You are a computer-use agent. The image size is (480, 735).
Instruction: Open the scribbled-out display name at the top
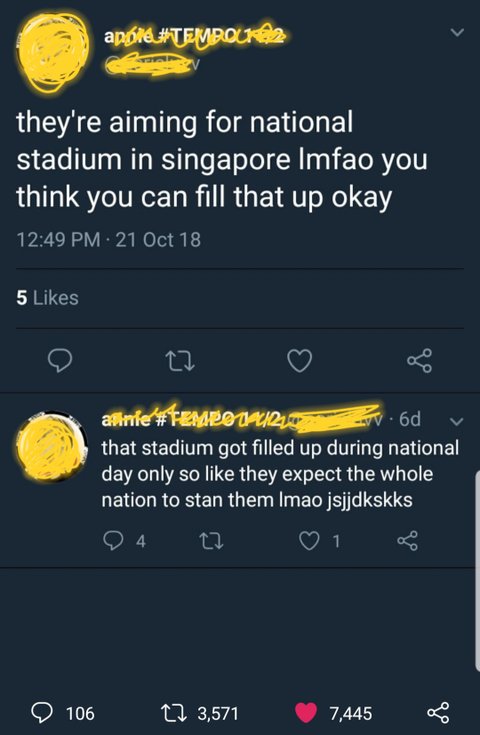point(194,36)
